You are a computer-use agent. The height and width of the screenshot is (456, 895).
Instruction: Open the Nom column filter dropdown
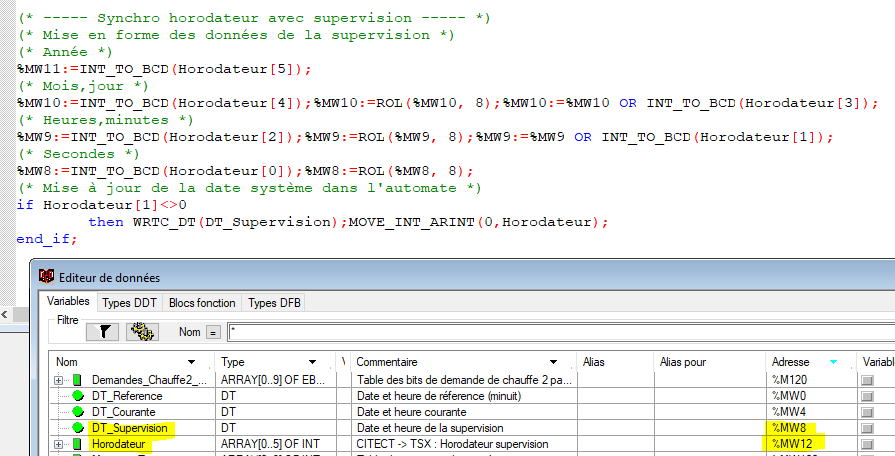click(192, 361)
